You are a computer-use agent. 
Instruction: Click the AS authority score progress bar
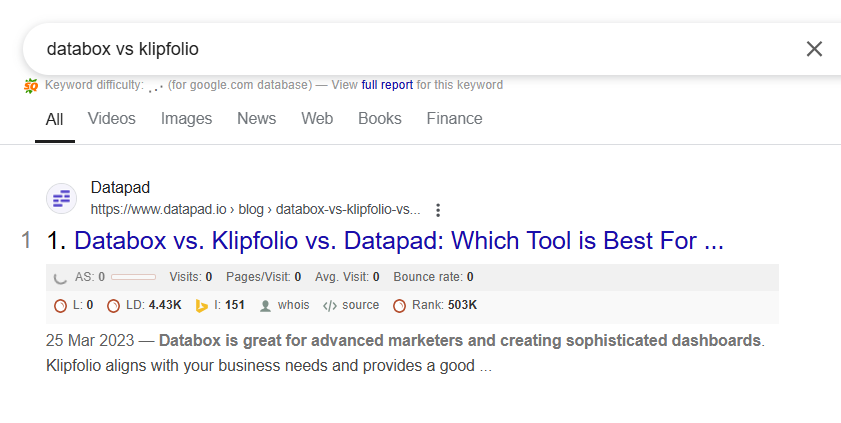(x=134, y=277)
